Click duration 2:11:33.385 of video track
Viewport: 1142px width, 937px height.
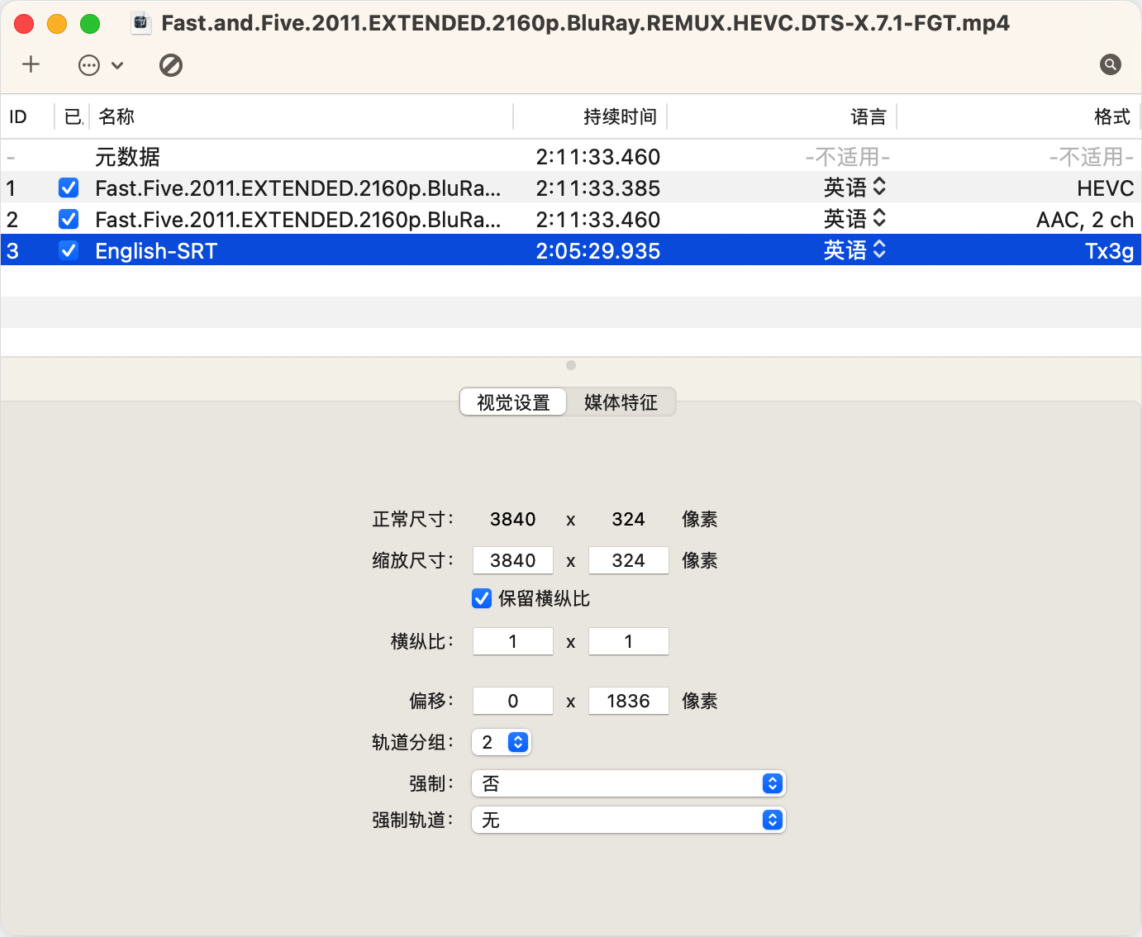(598, 188)
